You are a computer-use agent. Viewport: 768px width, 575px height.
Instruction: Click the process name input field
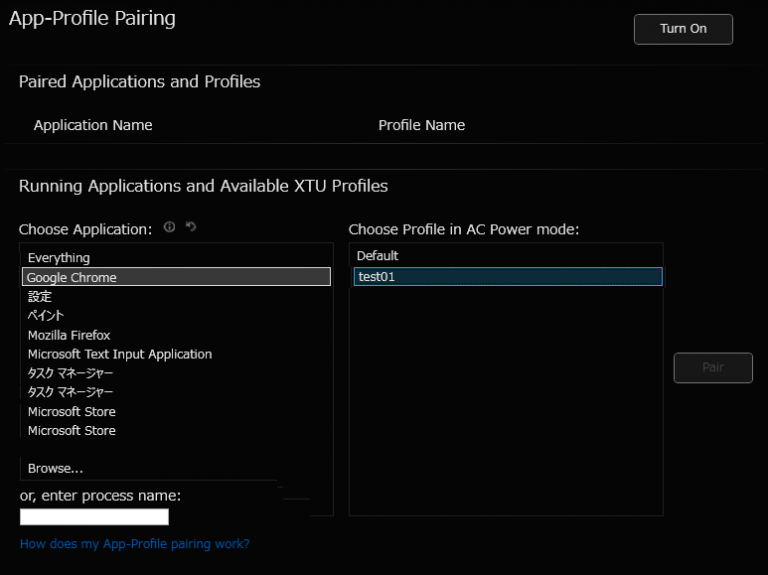click(95, 517)
